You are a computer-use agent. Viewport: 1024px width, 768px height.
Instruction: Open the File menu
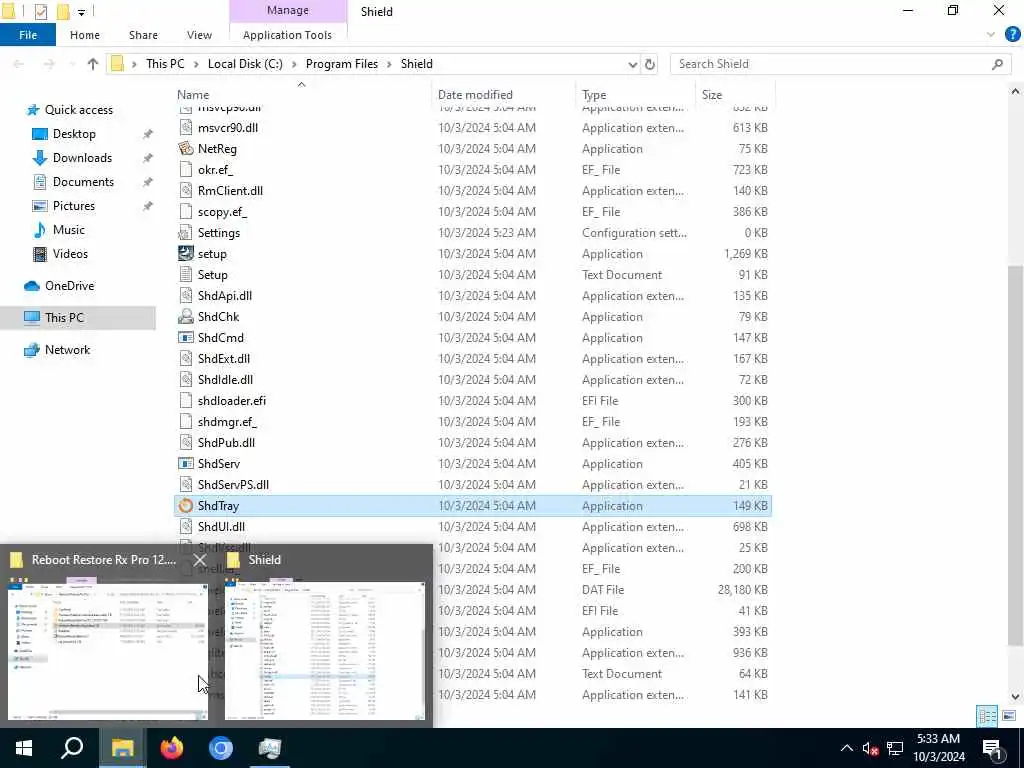tap(28, 35)
